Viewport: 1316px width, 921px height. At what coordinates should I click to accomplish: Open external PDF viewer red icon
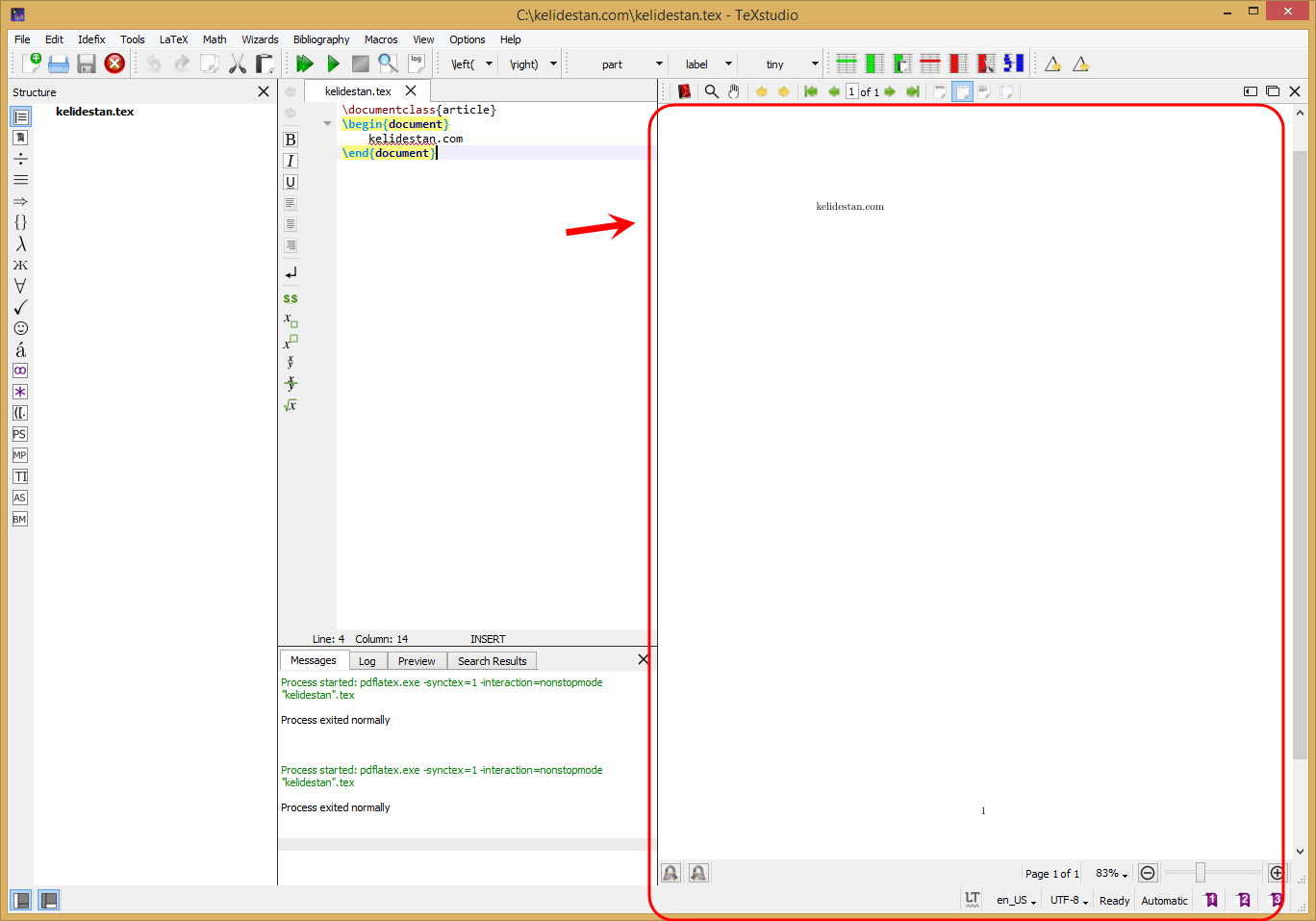684,91
